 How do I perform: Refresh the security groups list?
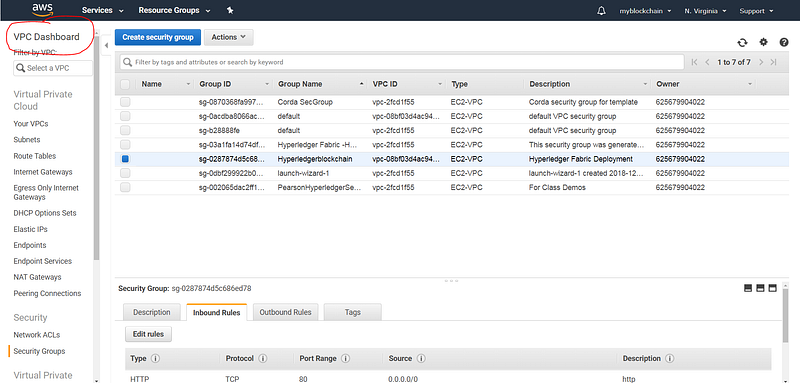[x=742, y=43]
